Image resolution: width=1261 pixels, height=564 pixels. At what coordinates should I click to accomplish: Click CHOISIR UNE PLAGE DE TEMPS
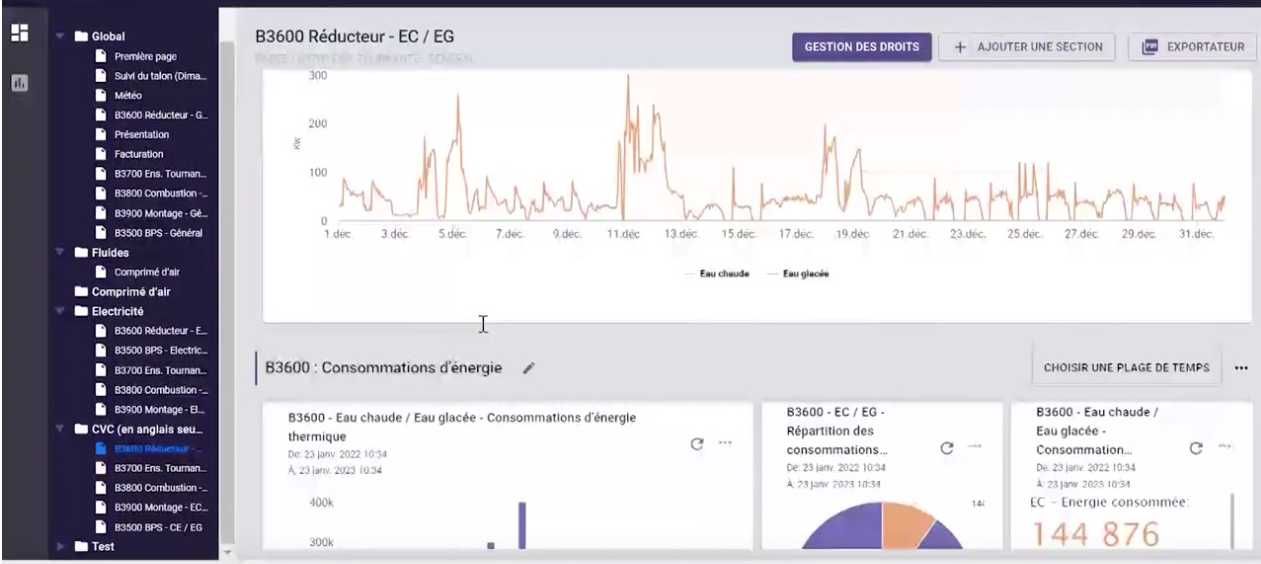[1126, 368]
